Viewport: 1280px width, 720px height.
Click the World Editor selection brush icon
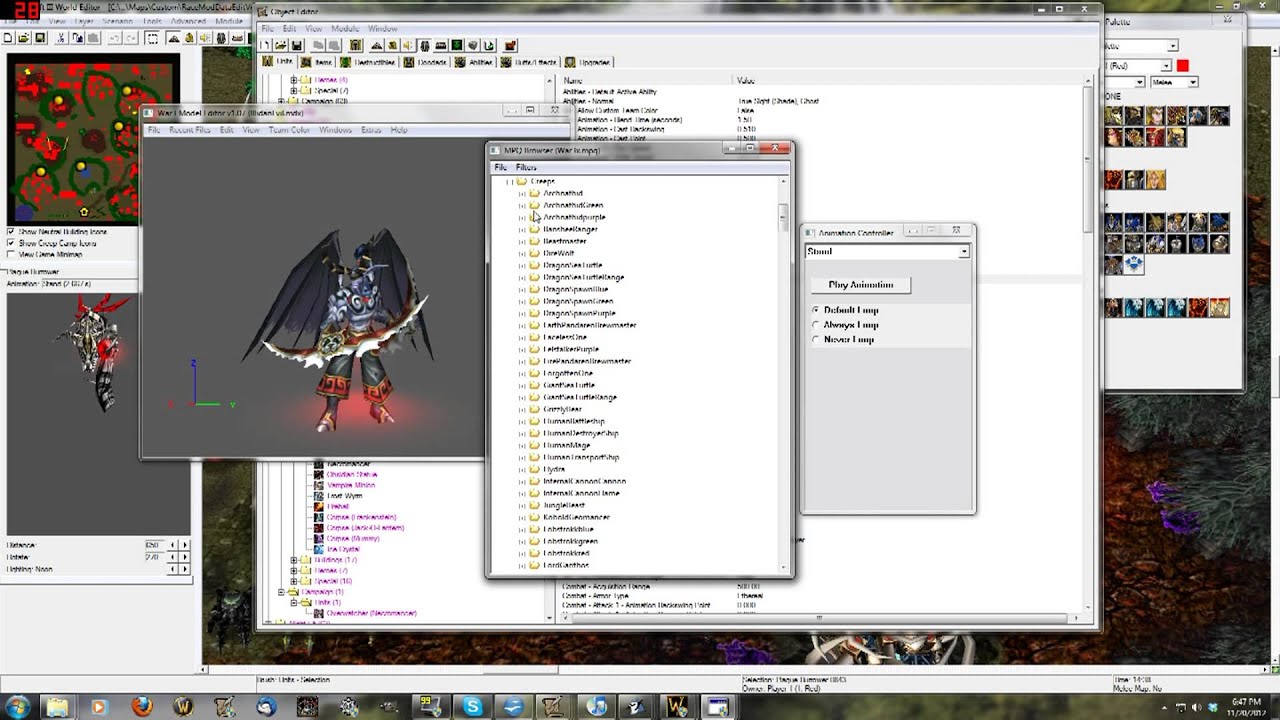tap(152, 38)
